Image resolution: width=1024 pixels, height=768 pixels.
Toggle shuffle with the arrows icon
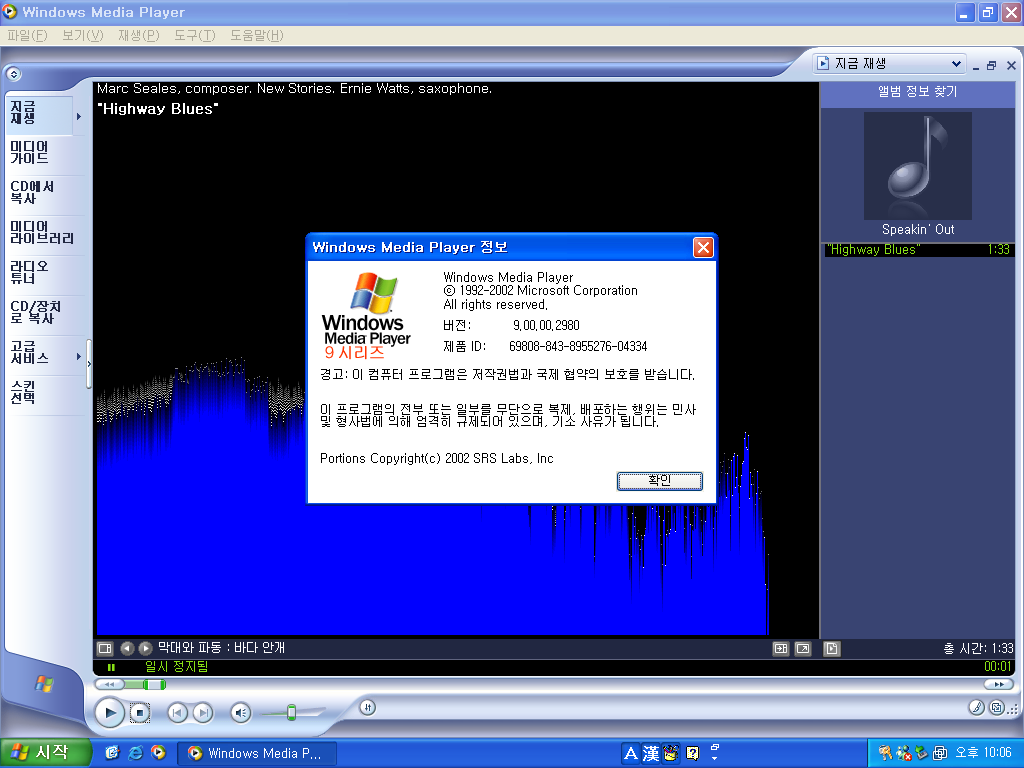tap(368, 707)
